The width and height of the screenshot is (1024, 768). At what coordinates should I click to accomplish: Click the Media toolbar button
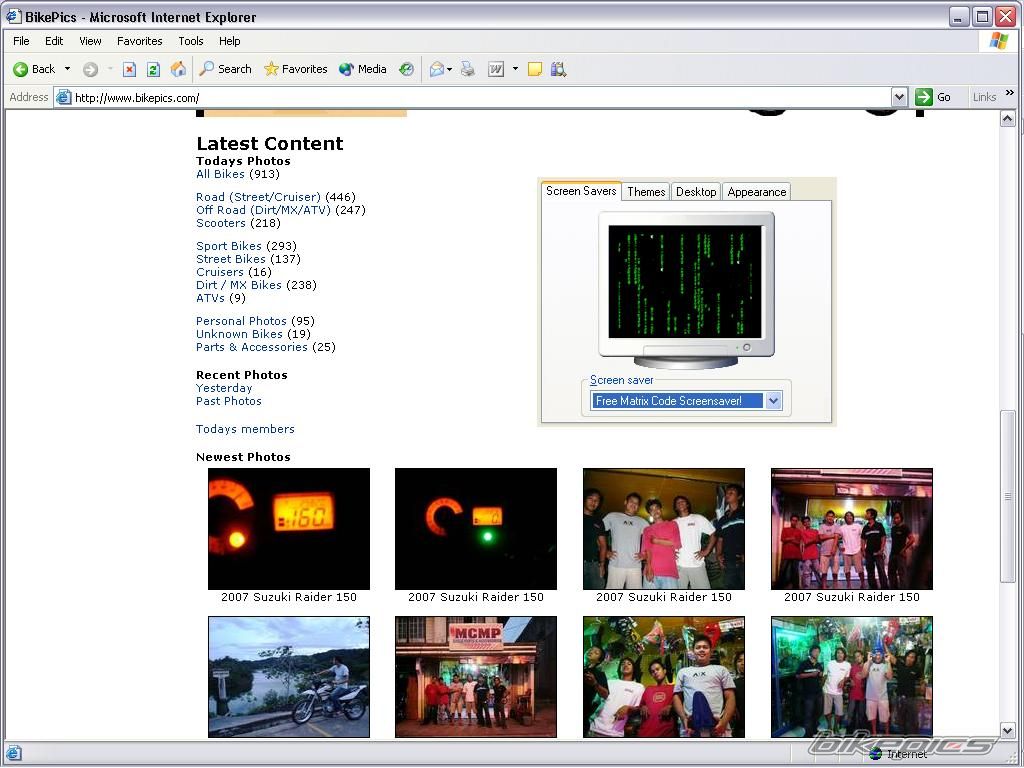(362, 69)
